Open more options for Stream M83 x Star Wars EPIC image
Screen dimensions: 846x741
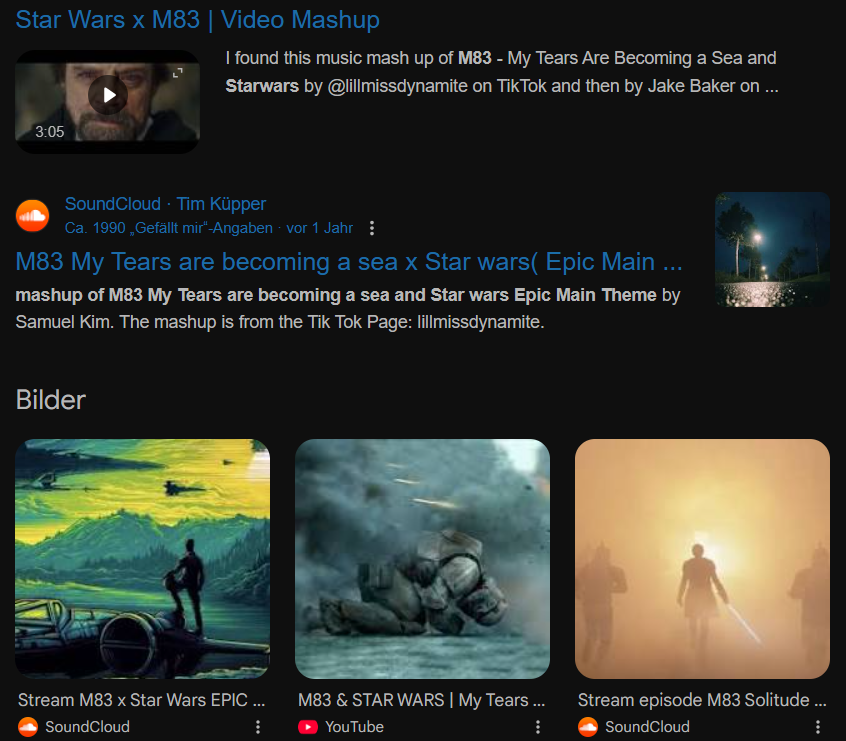pos(258,727)
